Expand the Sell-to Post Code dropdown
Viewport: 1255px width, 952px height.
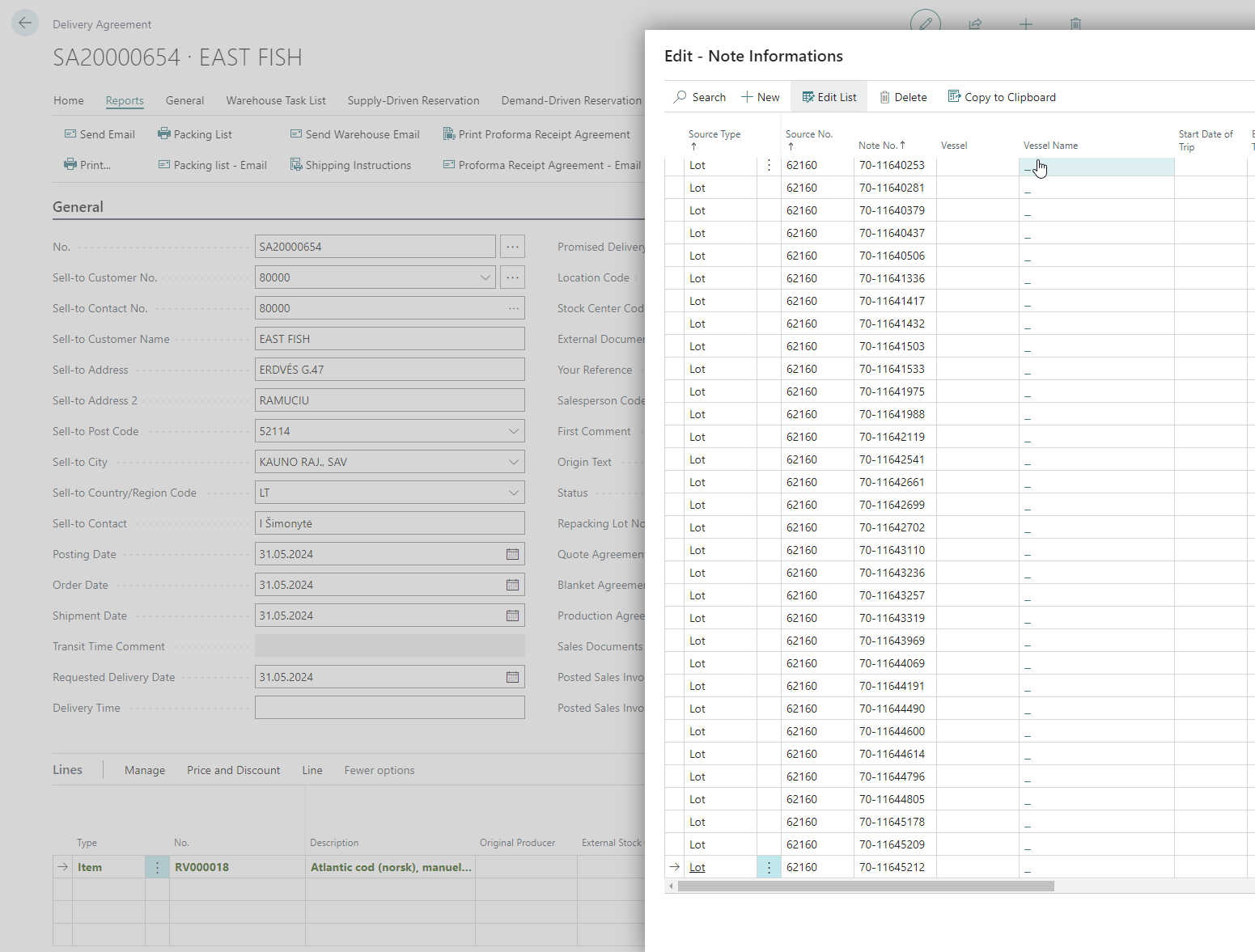(x=513, y=431)
